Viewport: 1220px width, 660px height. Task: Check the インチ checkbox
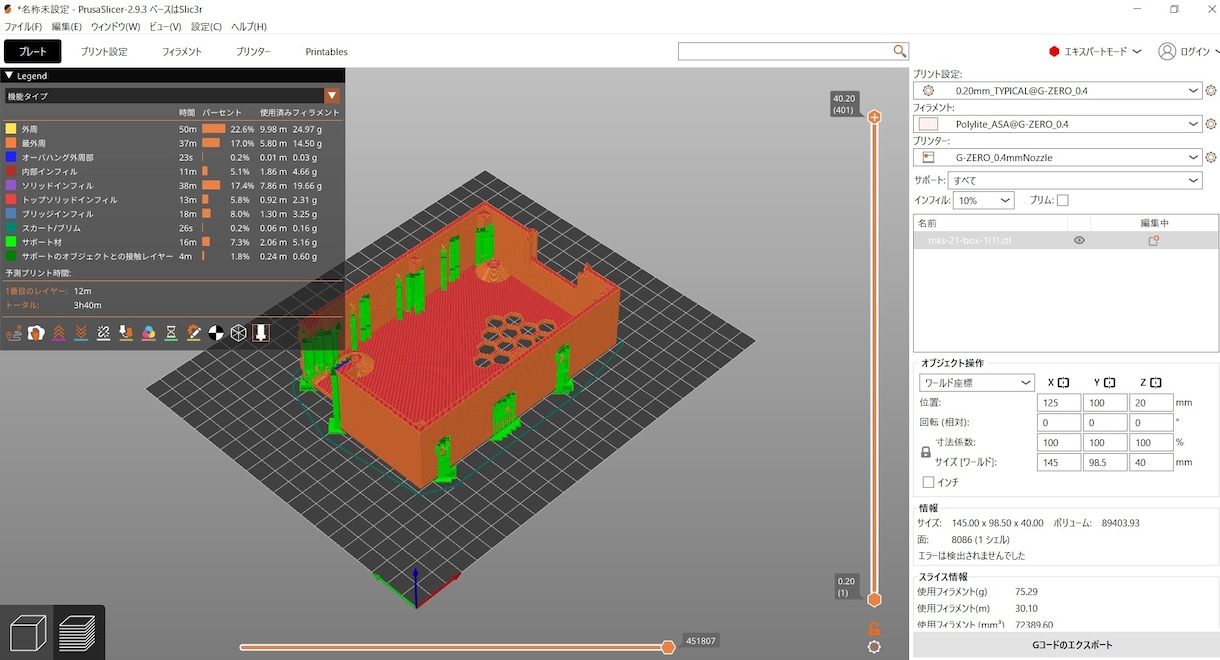point(928,482)
